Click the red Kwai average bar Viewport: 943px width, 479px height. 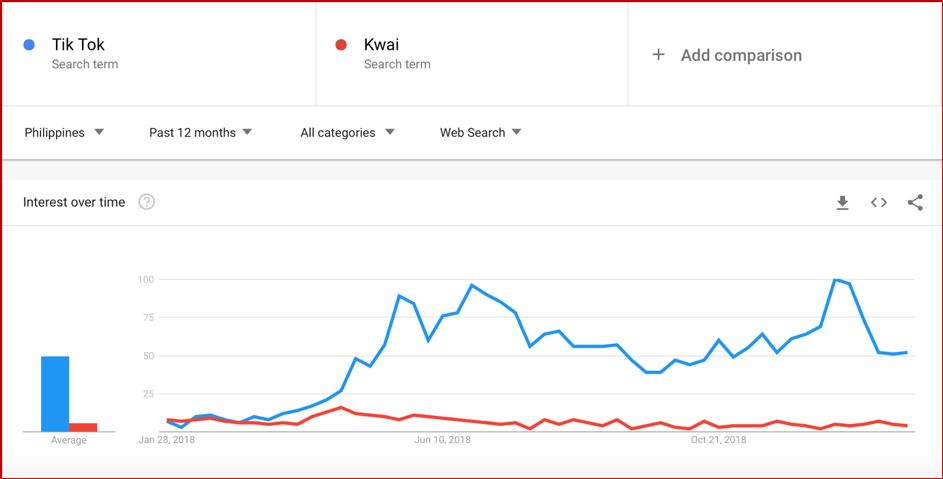(x=83, y=427)
